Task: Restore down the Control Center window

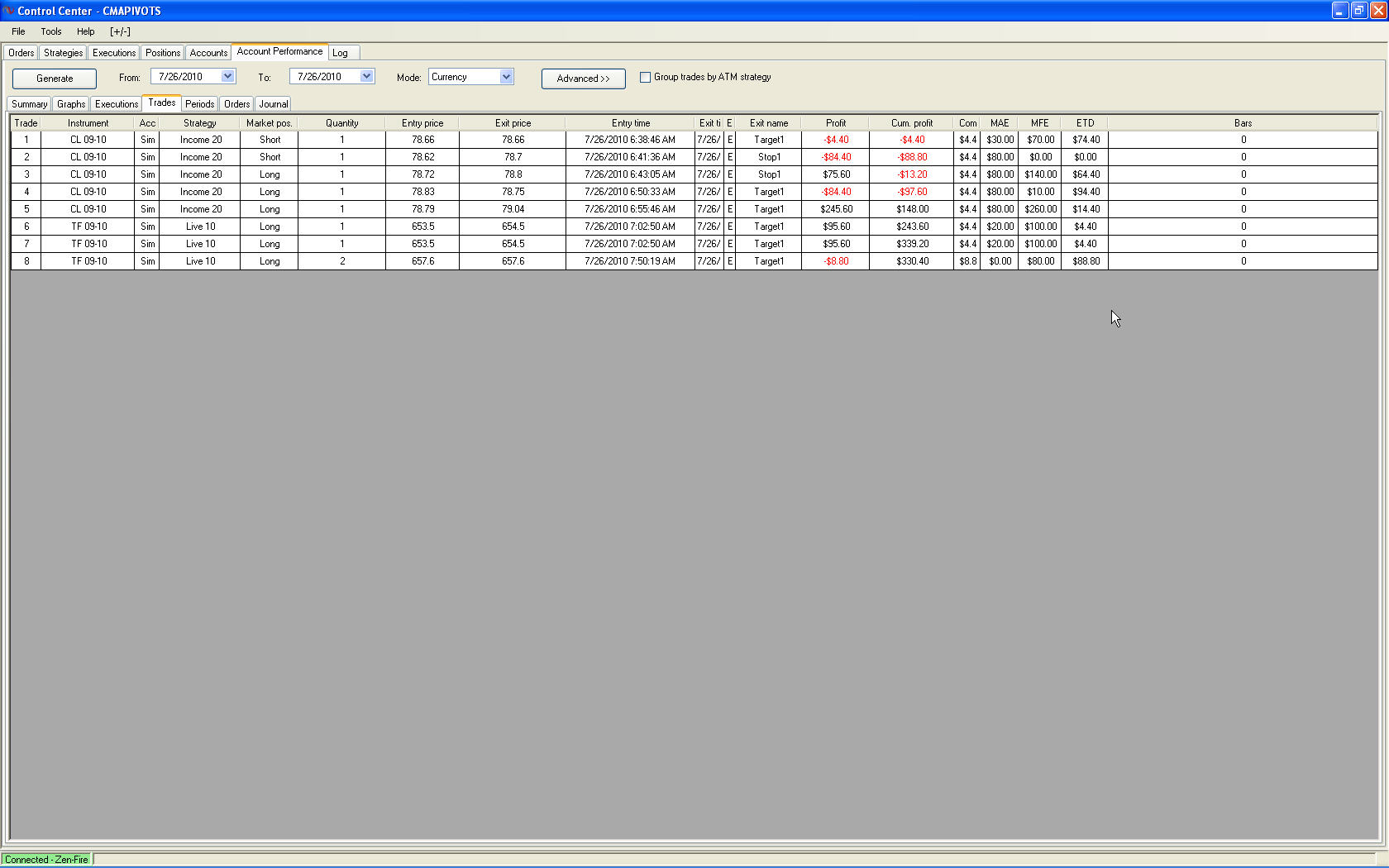Action: pos(1359,11)
